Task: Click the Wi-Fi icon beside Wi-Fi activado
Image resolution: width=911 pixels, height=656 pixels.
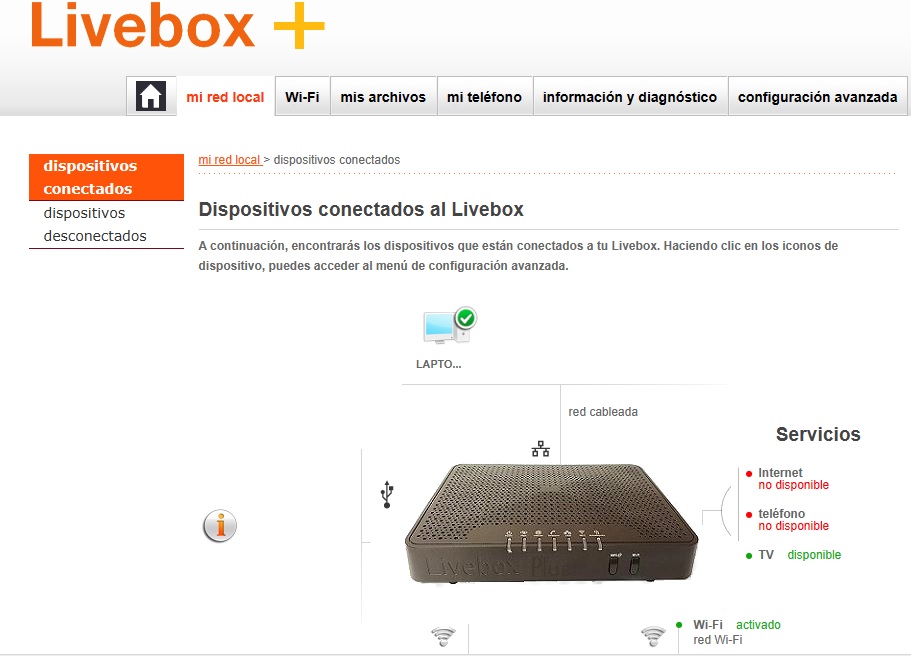Action: [653, 636]
